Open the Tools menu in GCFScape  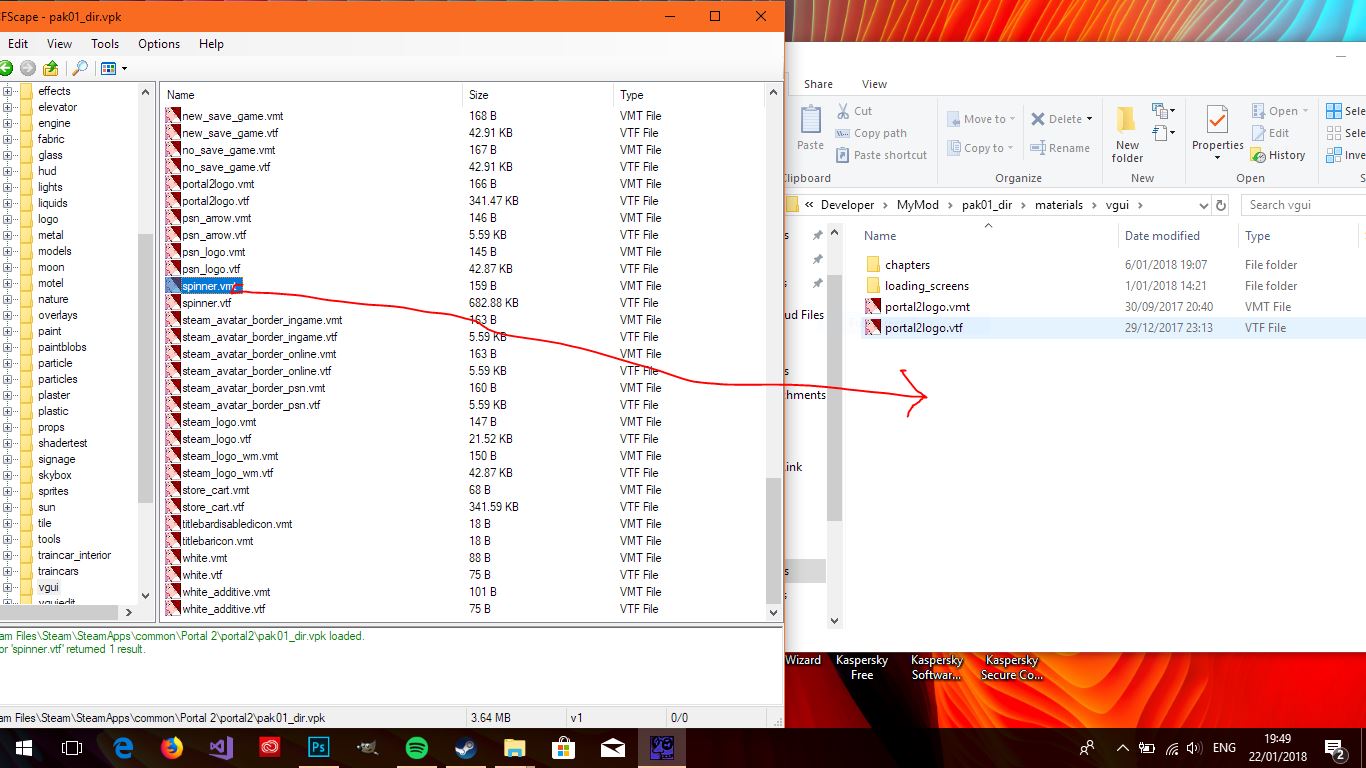[x=105, y=44]
